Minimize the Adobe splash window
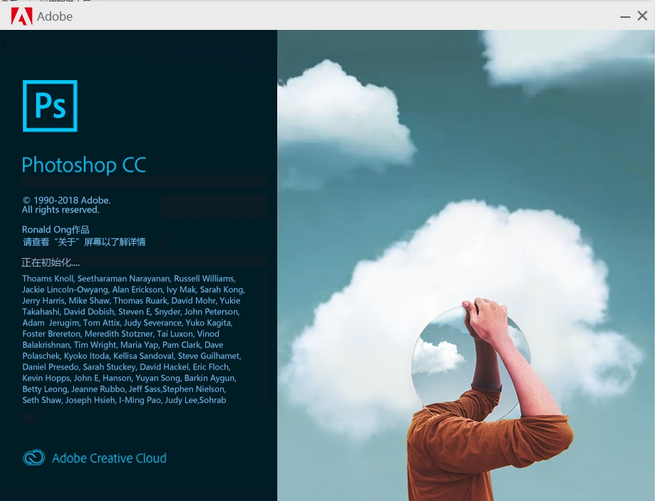This screenshot has width=655, height=501. pos(625,17)
